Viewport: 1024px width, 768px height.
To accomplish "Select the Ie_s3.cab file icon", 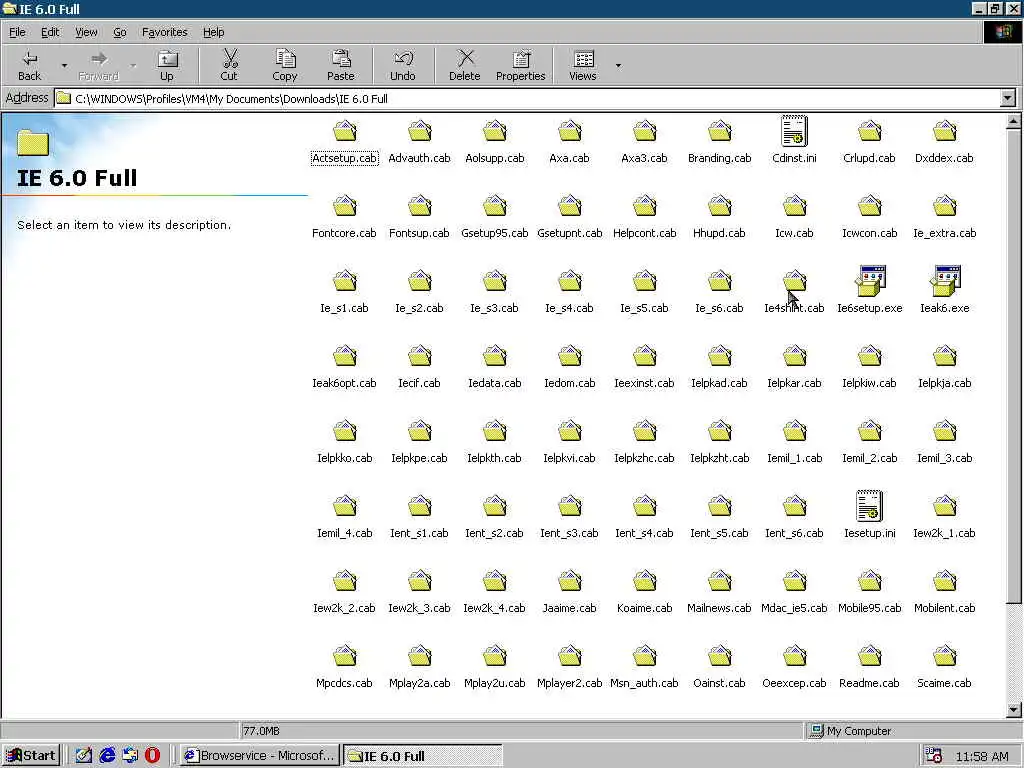I will click(495, 281).
